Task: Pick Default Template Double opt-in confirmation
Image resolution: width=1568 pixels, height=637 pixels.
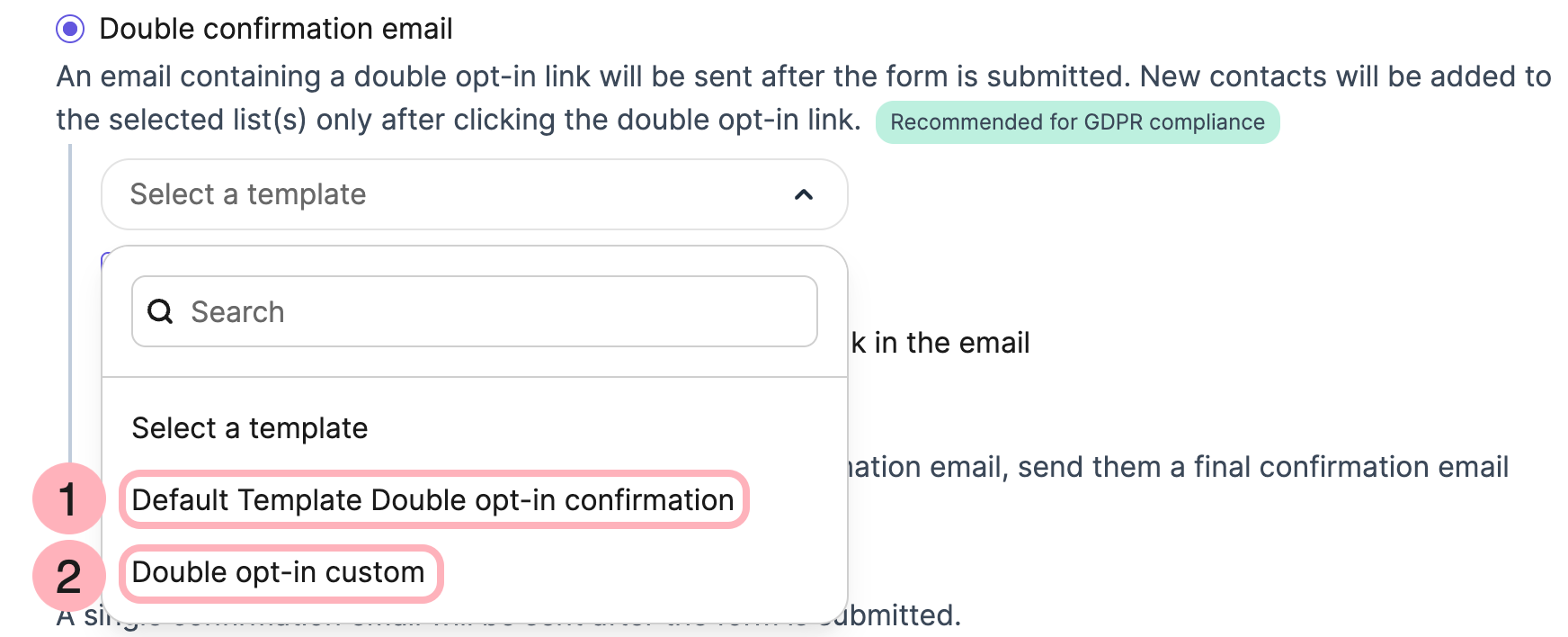Action: pos(432,500)
